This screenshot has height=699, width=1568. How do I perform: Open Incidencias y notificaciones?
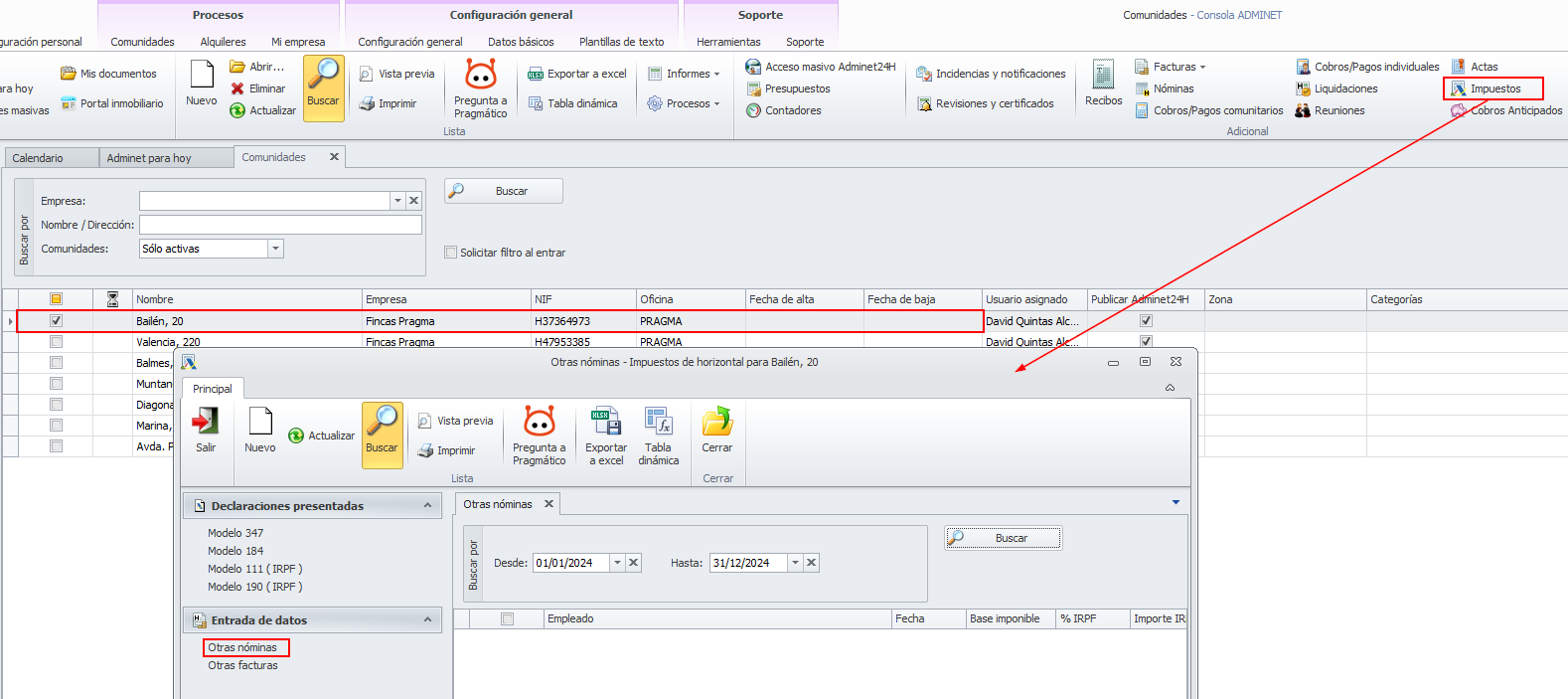[991, 74]
